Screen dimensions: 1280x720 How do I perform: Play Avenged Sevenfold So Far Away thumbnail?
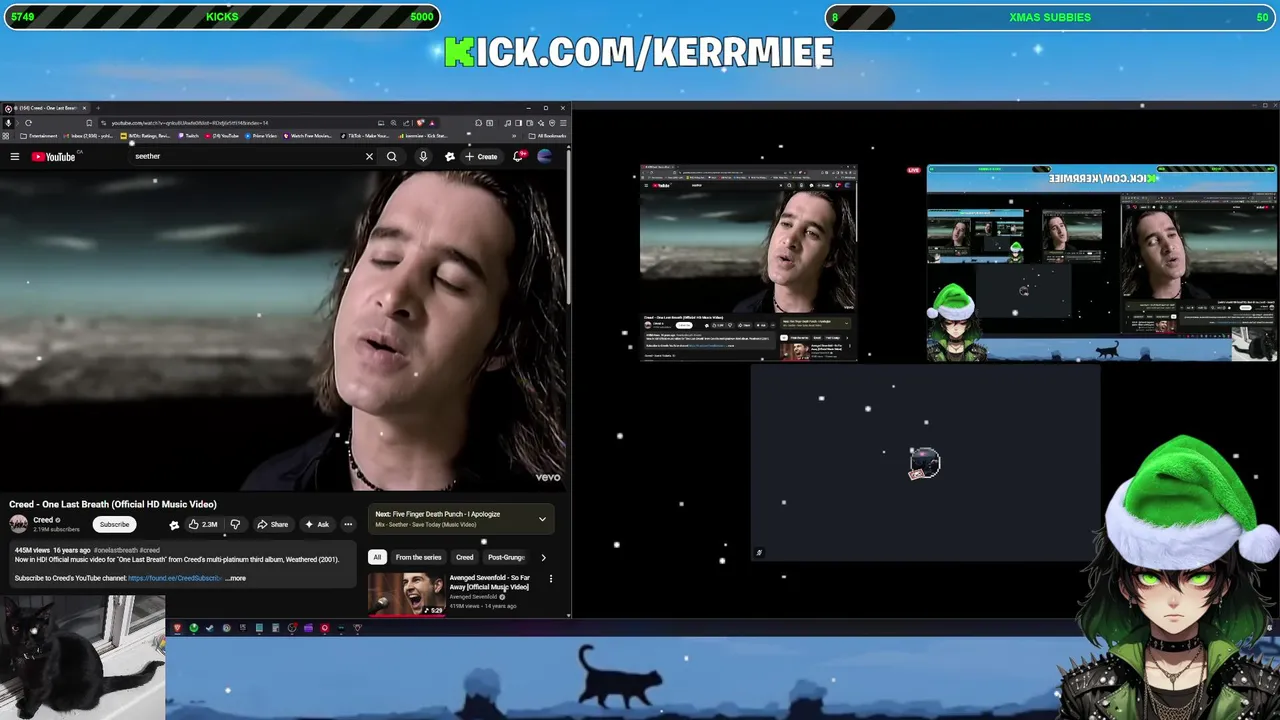(x=406, y=594)
